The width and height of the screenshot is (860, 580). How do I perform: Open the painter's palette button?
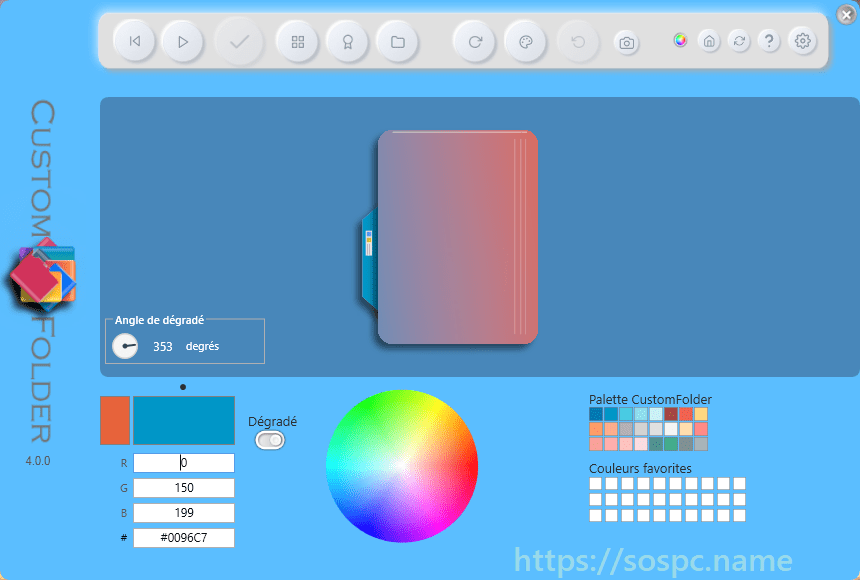(x=525, y=42)
